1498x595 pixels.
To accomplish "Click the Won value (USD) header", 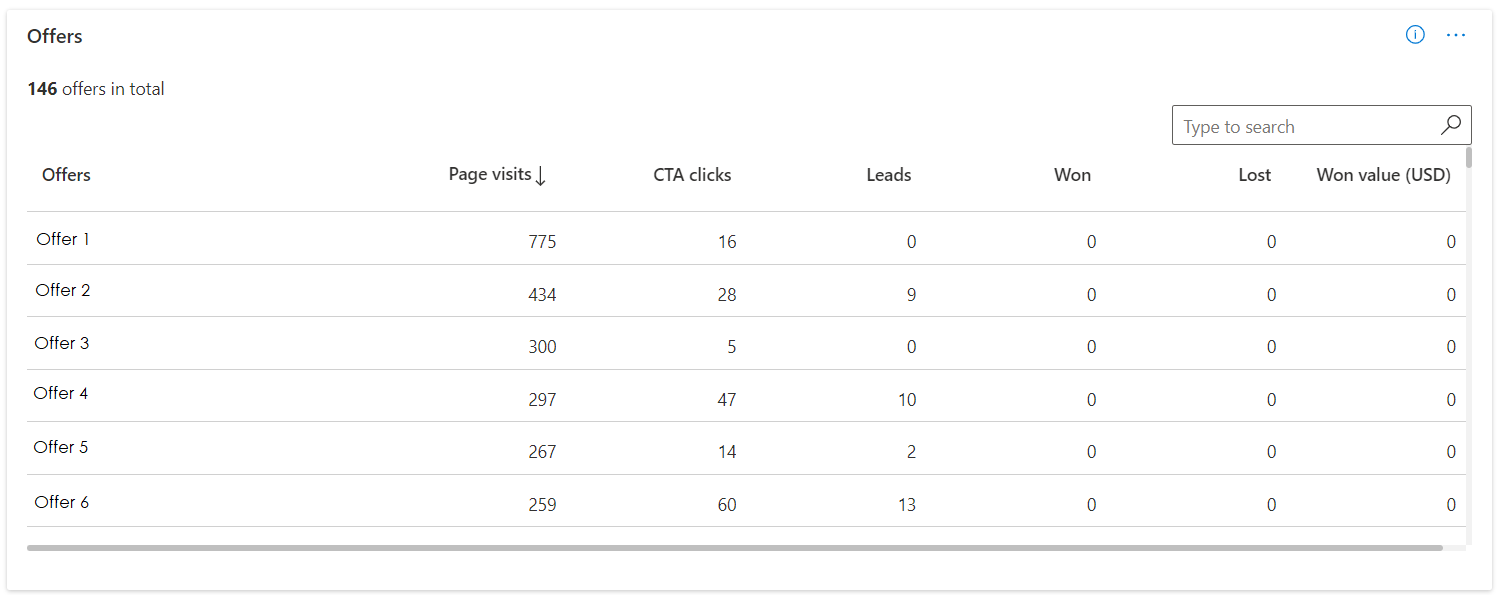I will coord(1383,175).
